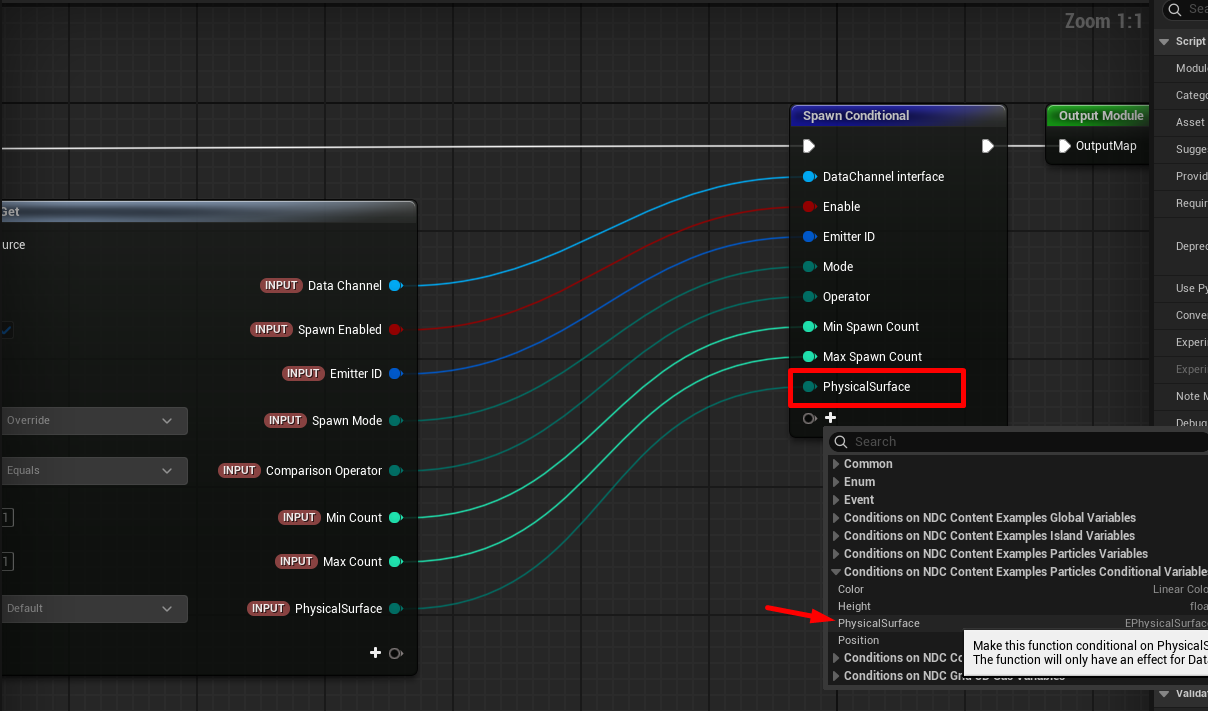Image resolution: width=1208 pixels, height=711 pixels.
Task: Add a new pin to Spawn Conditional
Action: [x=830, y=418]
